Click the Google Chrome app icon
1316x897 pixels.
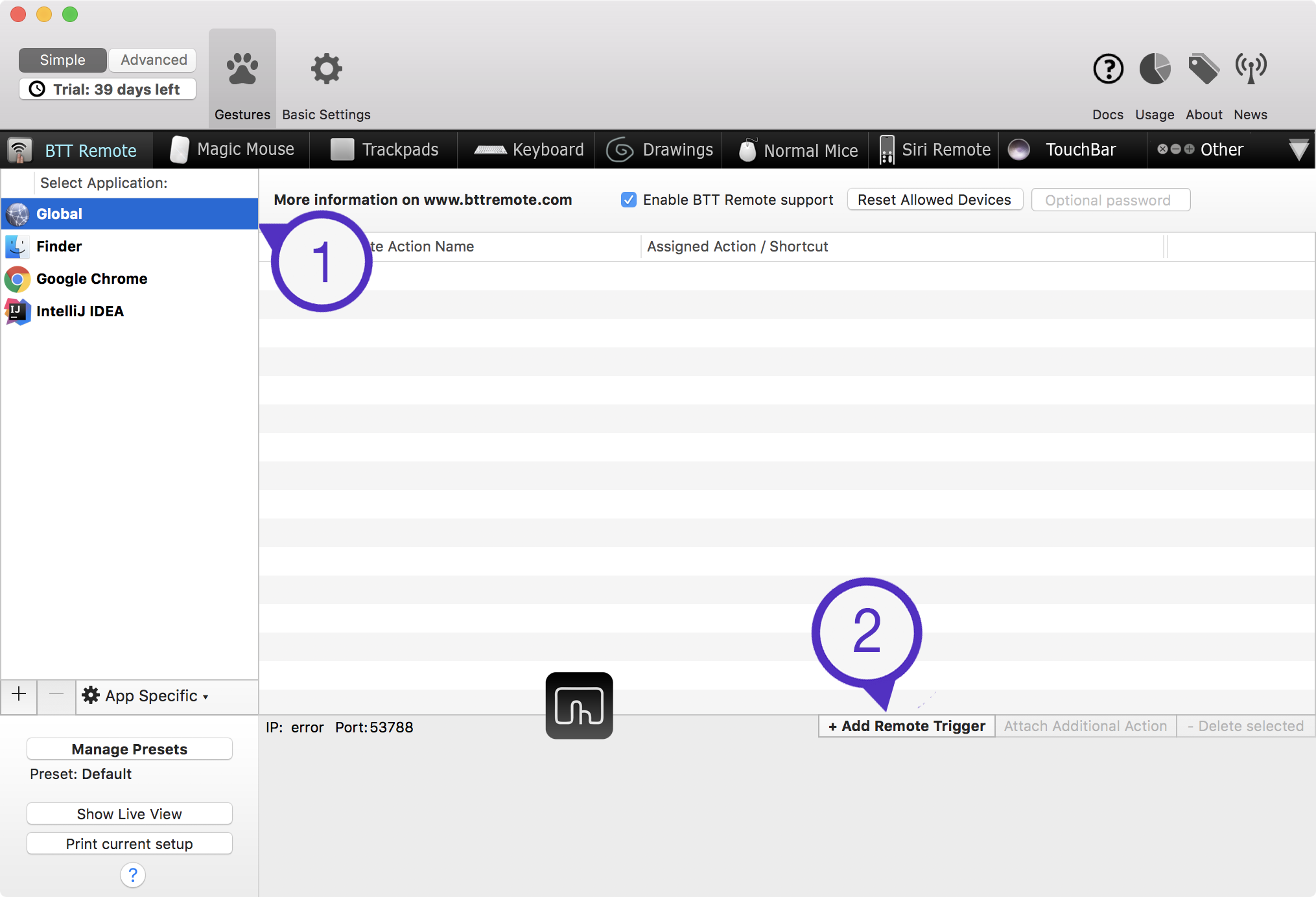click(x=18, y=279)
